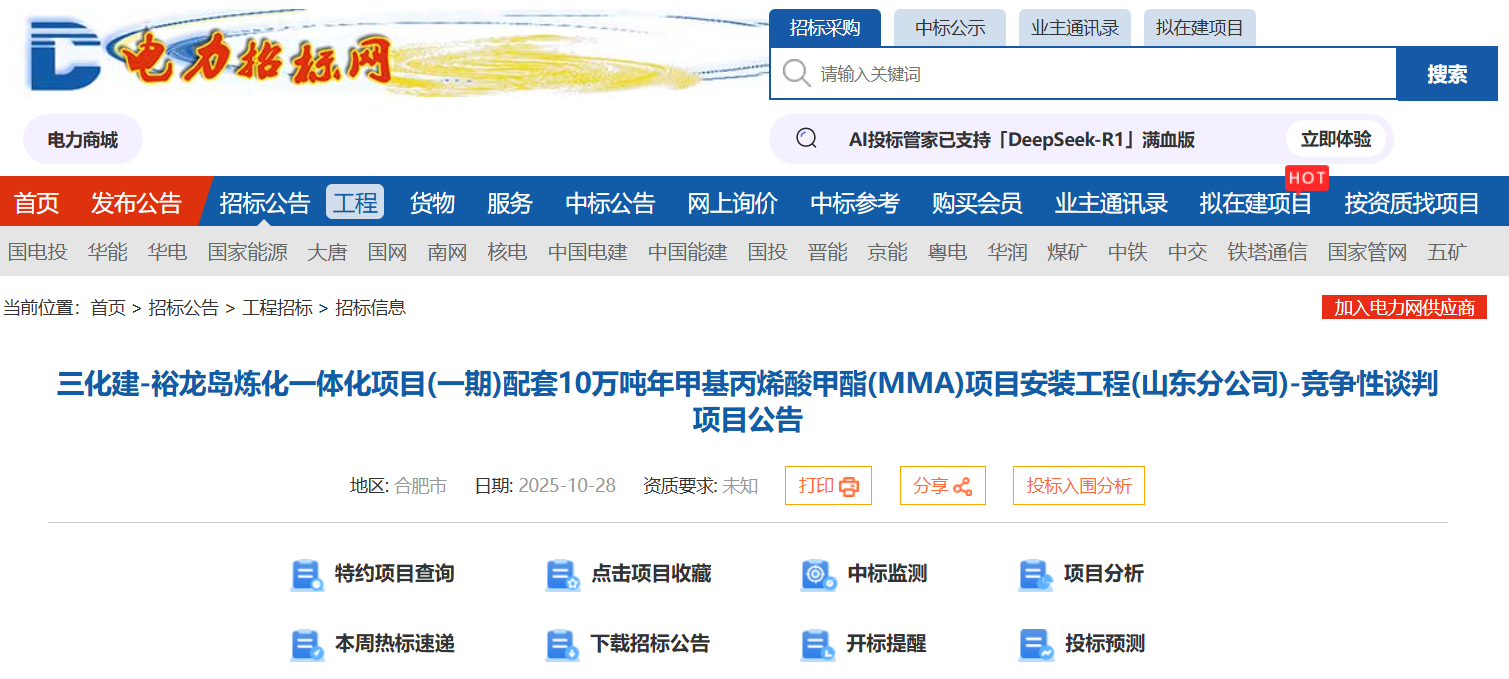Viewport: 1509px width, 679px height.
Task: Switch to the 中标公示 tab
Action: (949, 27)
